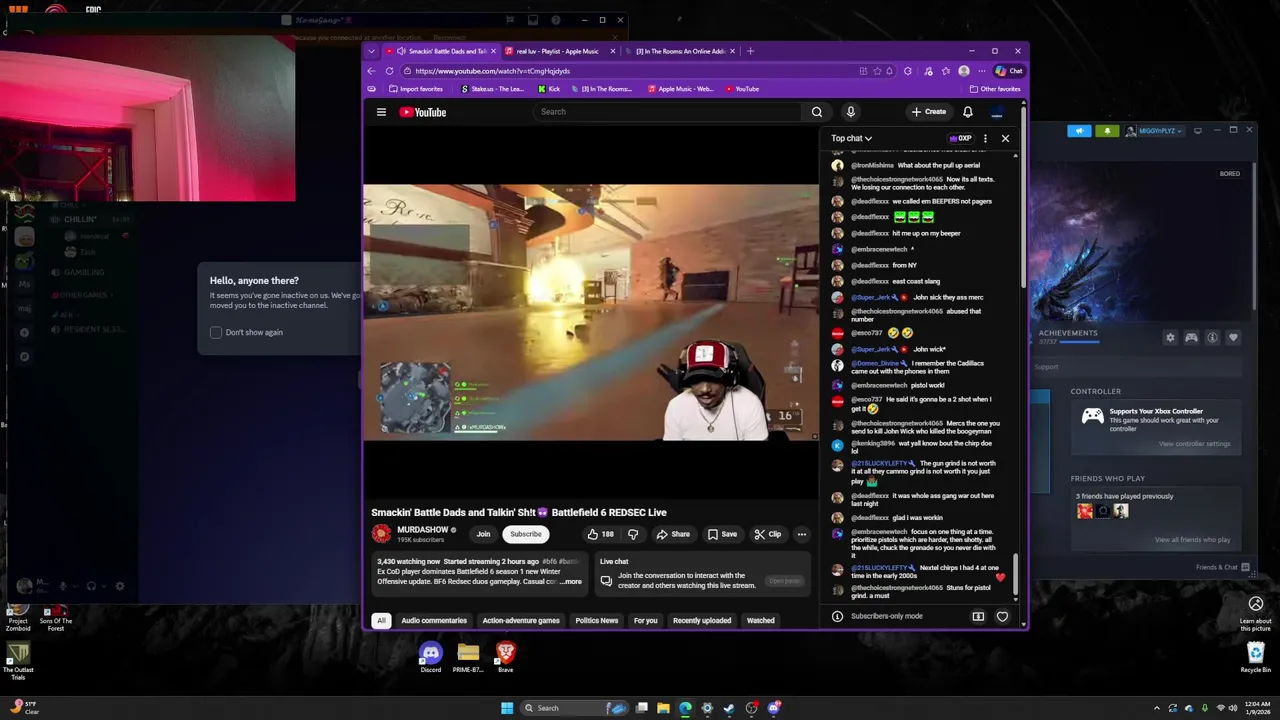Go back in the browser

[371, 71]
